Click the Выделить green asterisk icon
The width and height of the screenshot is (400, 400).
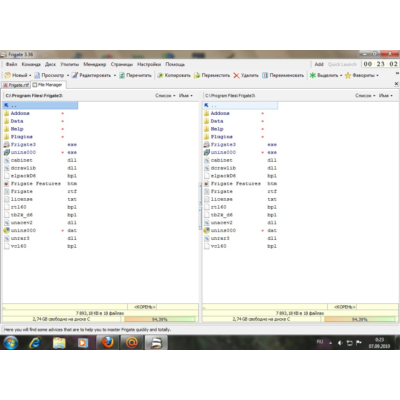(312, 75)
